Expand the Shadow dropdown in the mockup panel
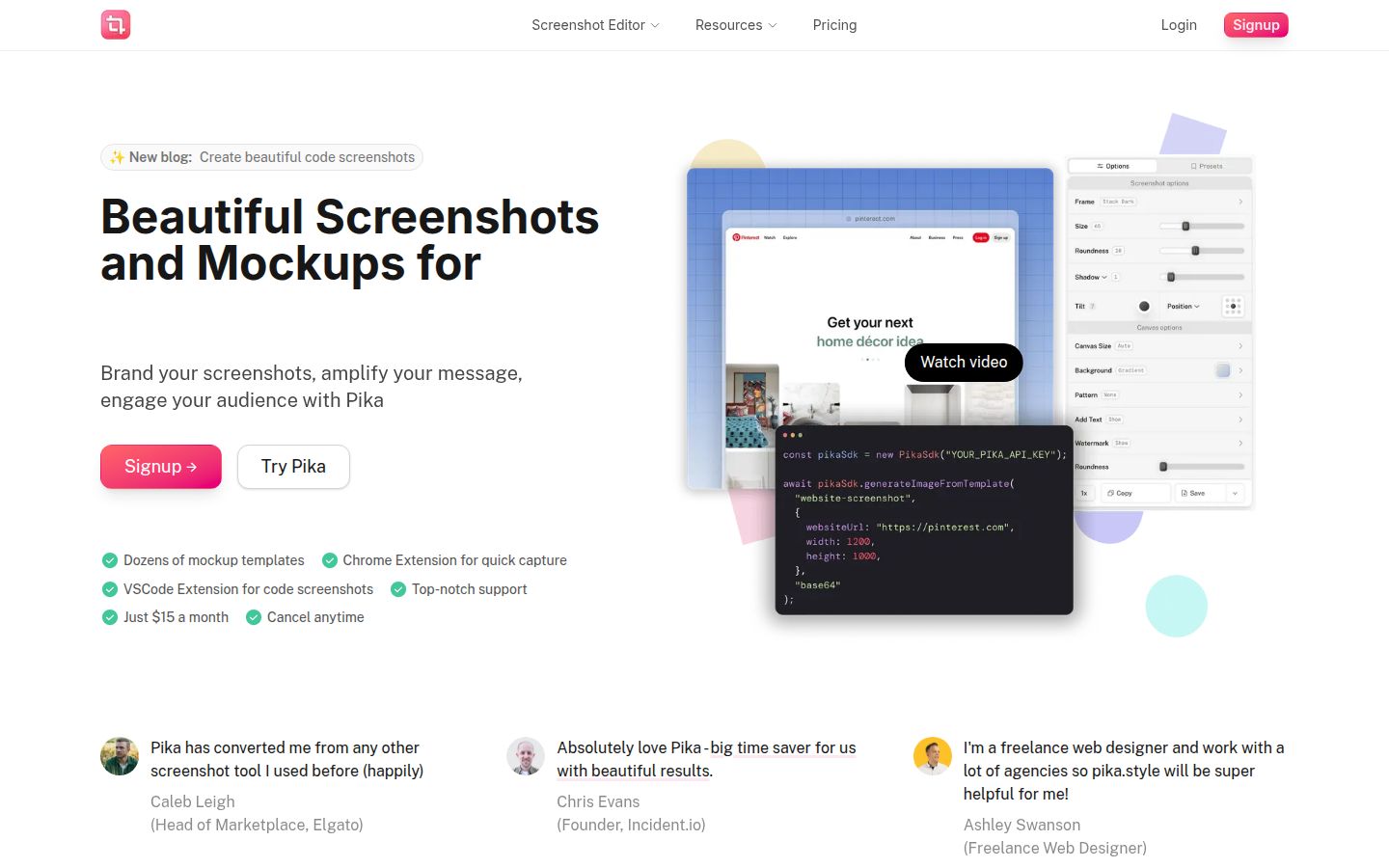The height and width of the screenshot is (868, 1389). click(x=1091, y=277)
